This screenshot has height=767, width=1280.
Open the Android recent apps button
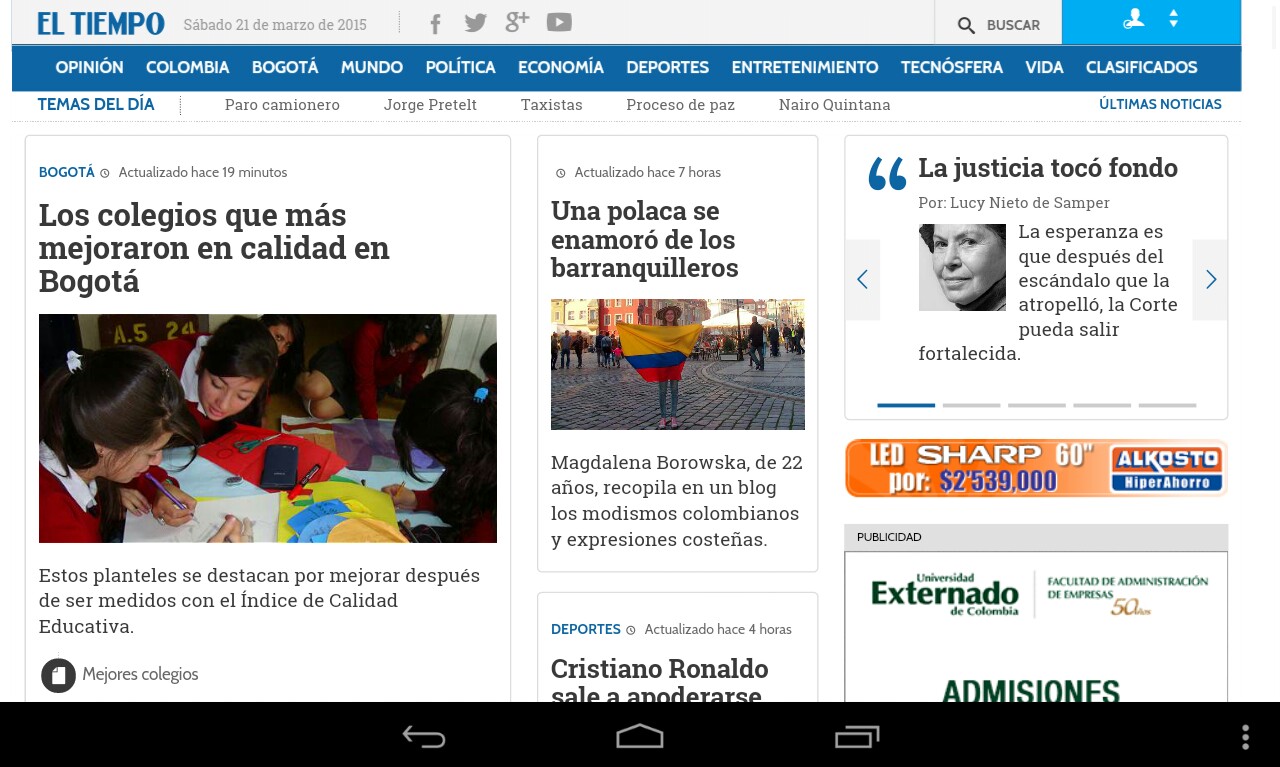point(857,737)
